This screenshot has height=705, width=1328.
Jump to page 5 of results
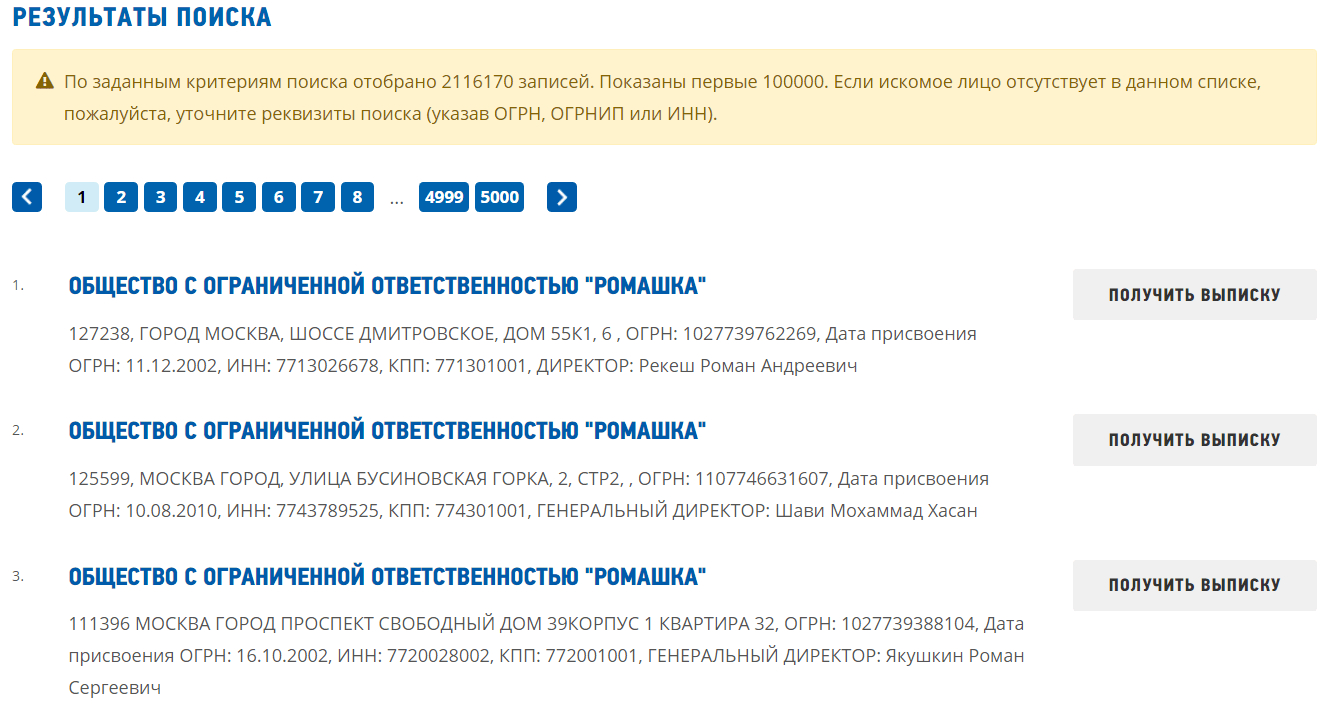tap(238, 197)
